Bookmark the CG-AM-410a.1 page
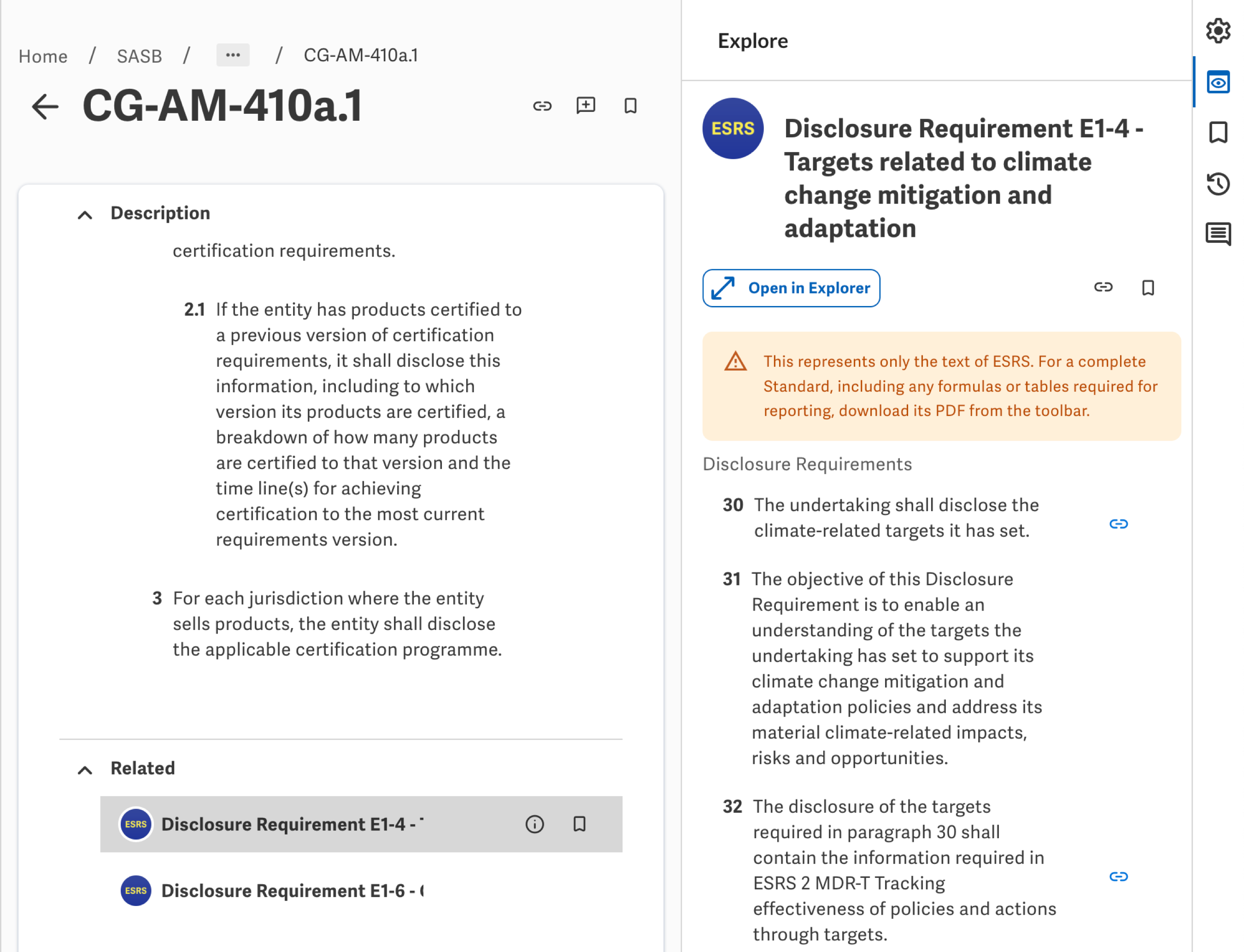This screenshot has height=952, width=1244. click(x=630, y=106)
